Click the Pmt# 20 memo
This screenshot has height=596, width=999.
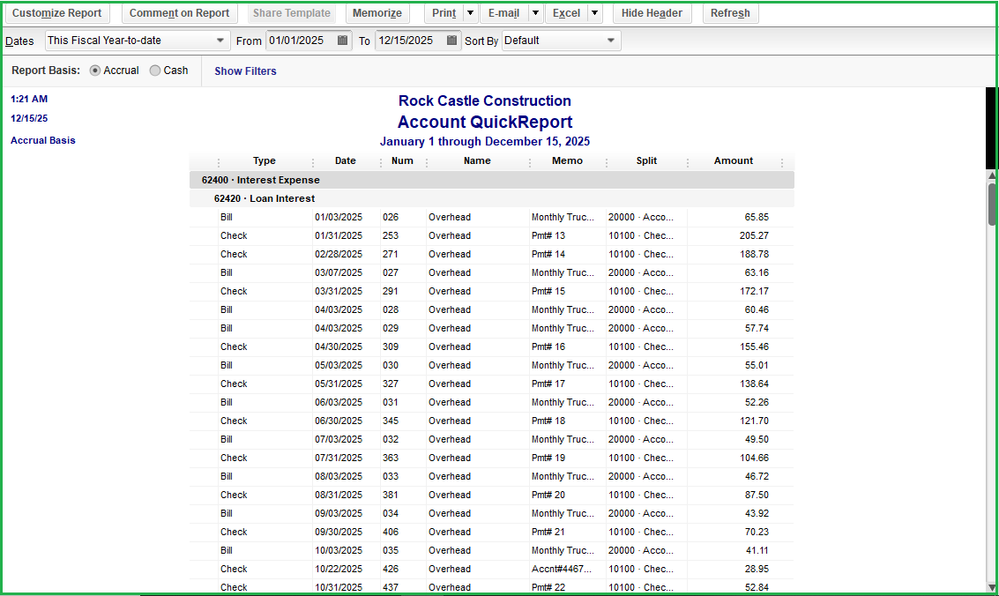549,494
